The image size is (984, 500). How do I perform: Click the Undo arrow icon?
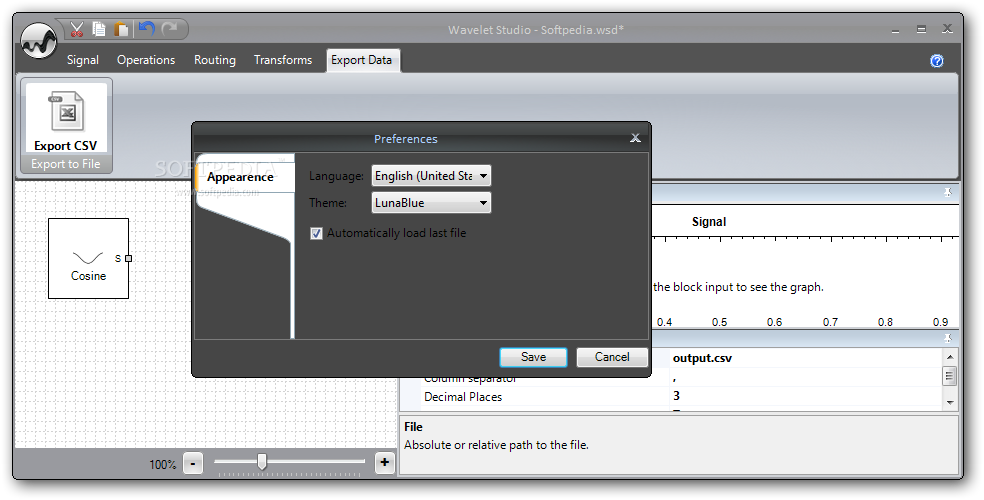pos(146,29)
